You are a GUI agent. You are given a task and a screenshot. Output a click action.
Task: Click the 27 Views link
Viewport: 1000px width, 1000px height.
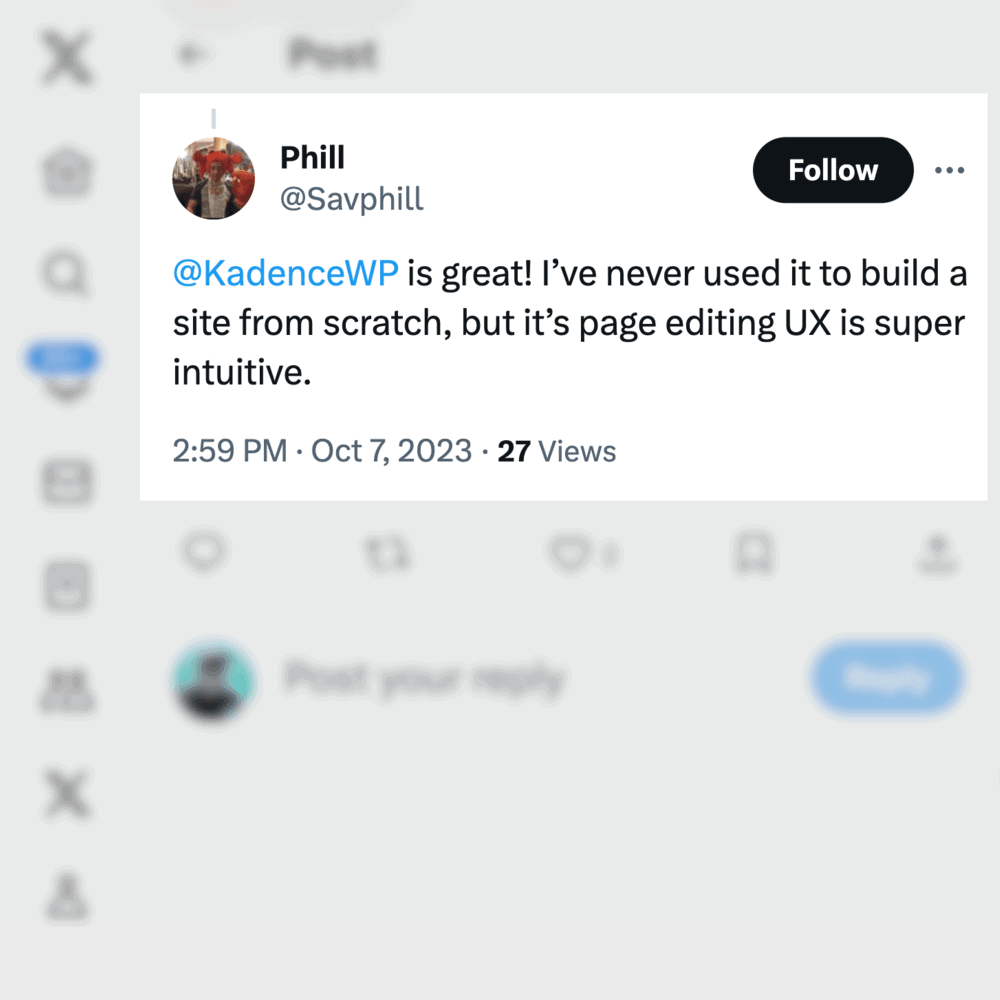tap(556, 451)
